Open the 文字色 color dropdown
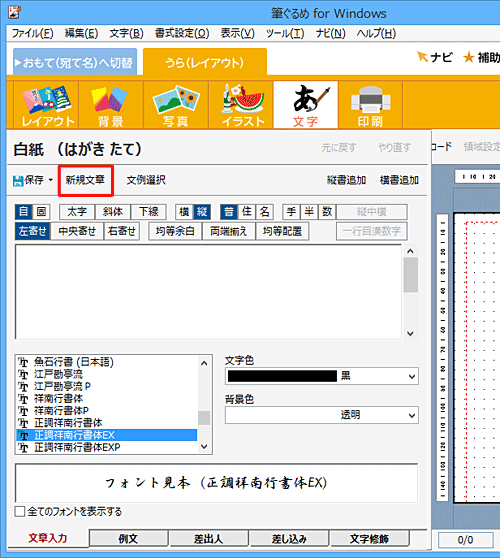The image size is (500, 558). coord(322,376)
